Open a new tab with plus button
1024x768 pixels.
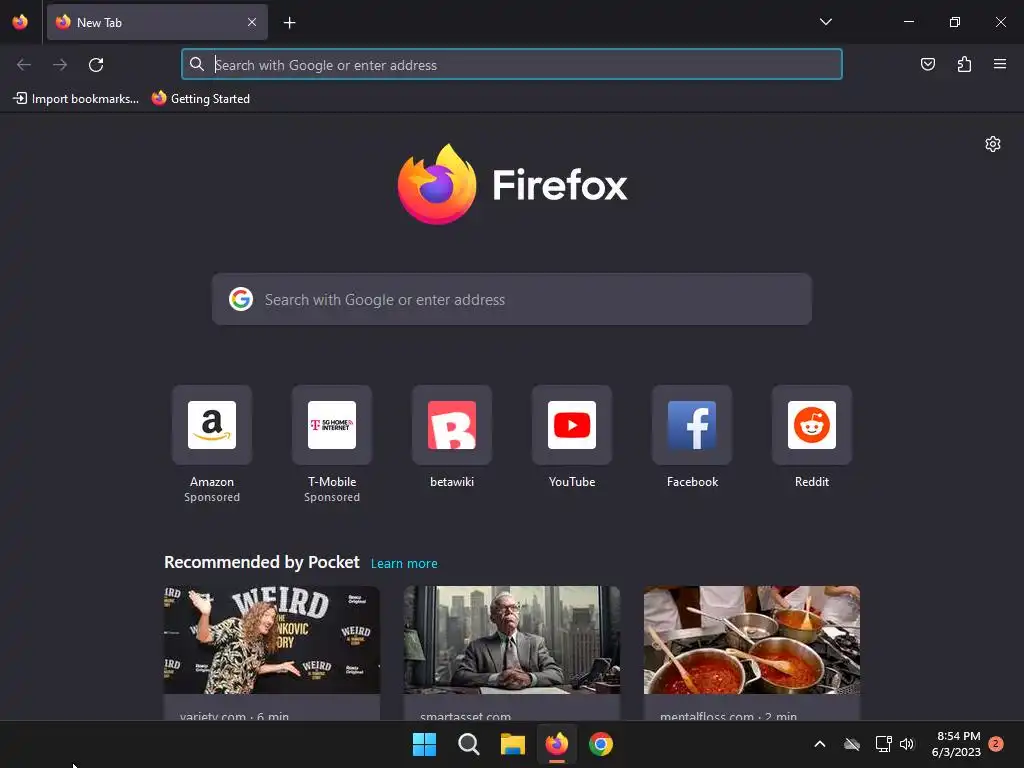click(x=289, y=23)
